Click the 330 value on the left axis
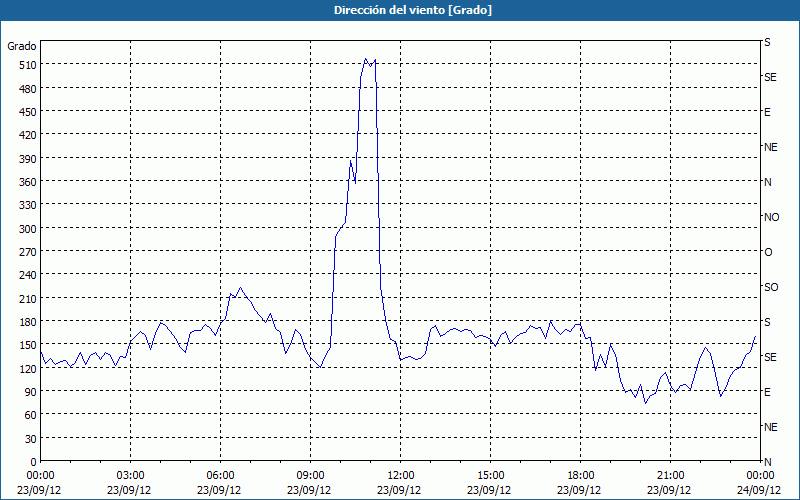The height and width of the screenshot is (500, 800). click(x=28, y=205)
